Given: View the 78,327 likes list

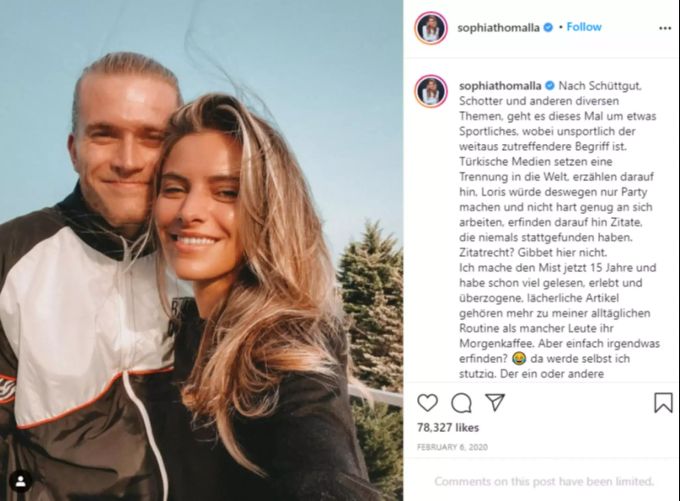Looking at the screenshot, I should click(448, 428).
